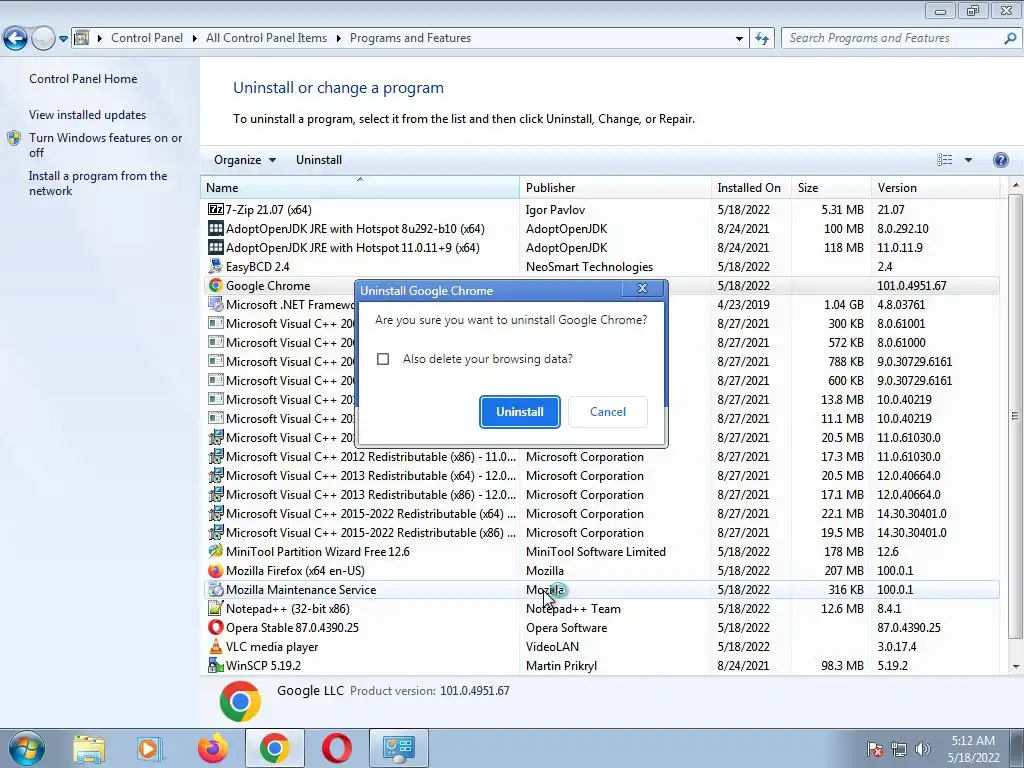
Task: Select Visual C++ 2015-2022 Redistributable (x64) row
Action: coord(601,513)
